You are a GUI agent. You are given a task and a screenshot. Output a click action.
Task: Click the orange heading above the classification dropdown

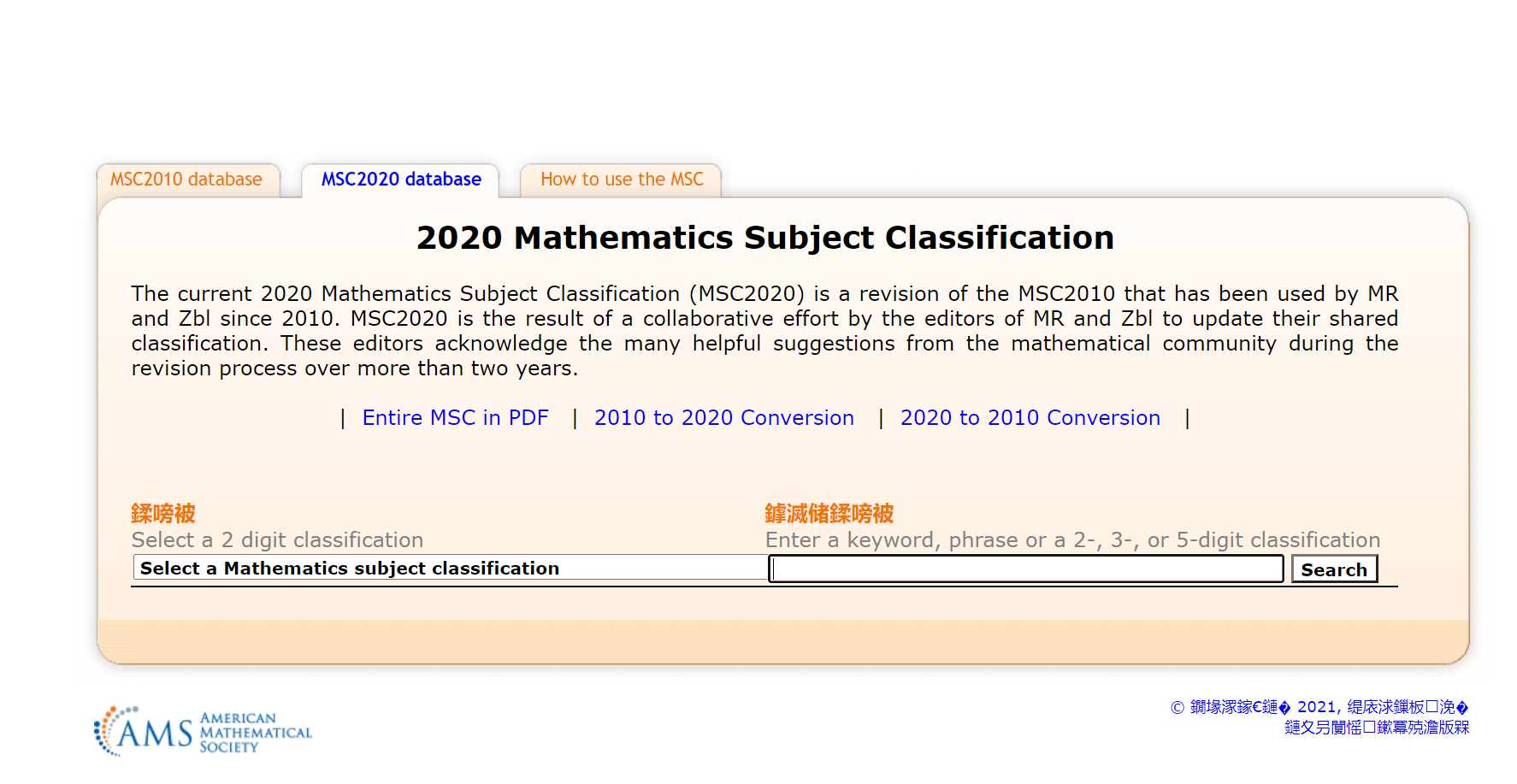[x=162, y=512]
